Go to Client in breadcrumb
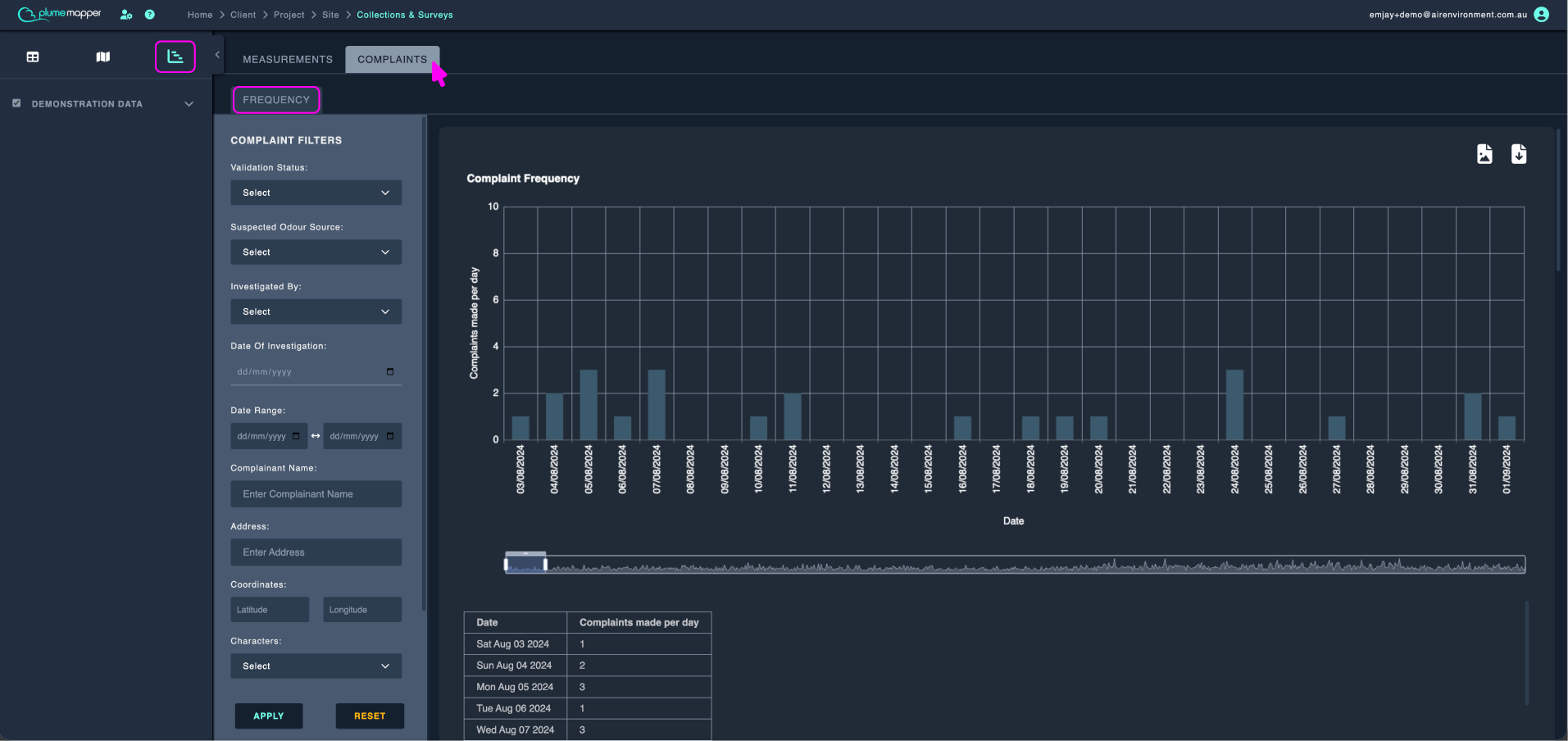Screen dimensions: 1568x741 click(243, 15)
